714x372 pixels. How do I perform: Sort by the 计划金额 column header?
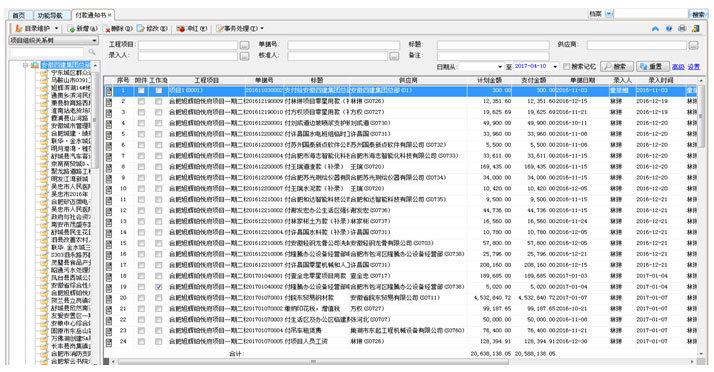click(489, 80)
